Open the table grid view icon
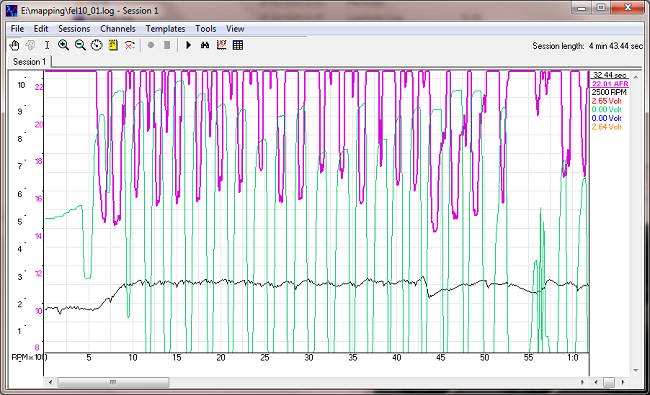650x395 pixels. [238, 45]
